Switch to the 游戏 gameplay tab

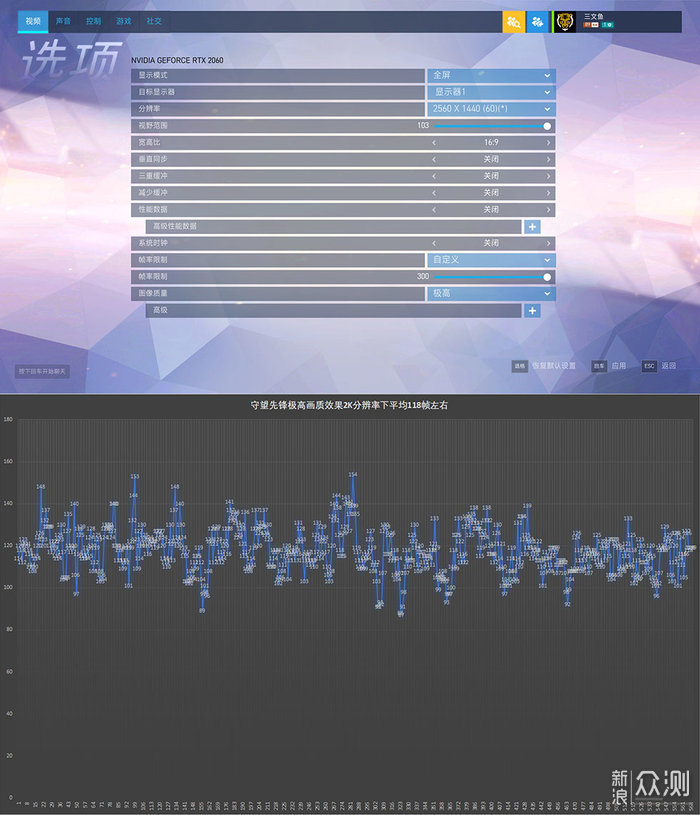coord(123,21)
